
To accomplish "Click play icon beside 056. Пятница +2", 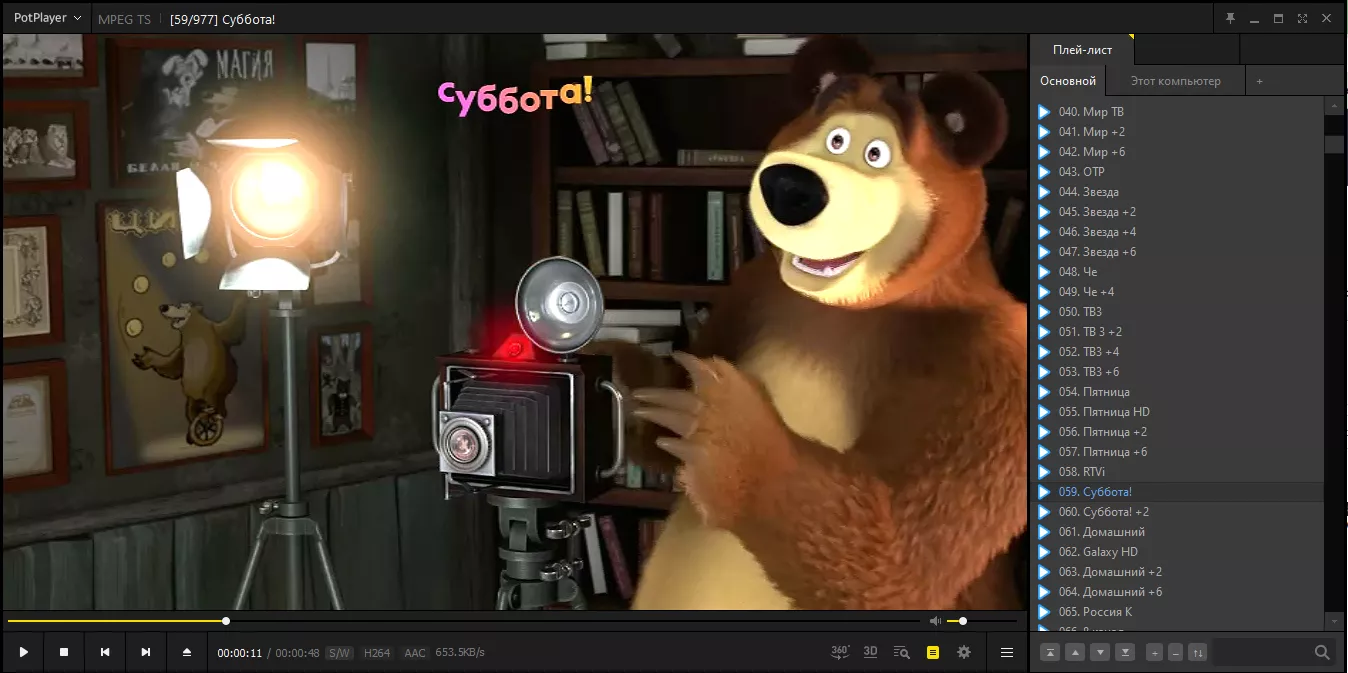I will click(1044, 432).
